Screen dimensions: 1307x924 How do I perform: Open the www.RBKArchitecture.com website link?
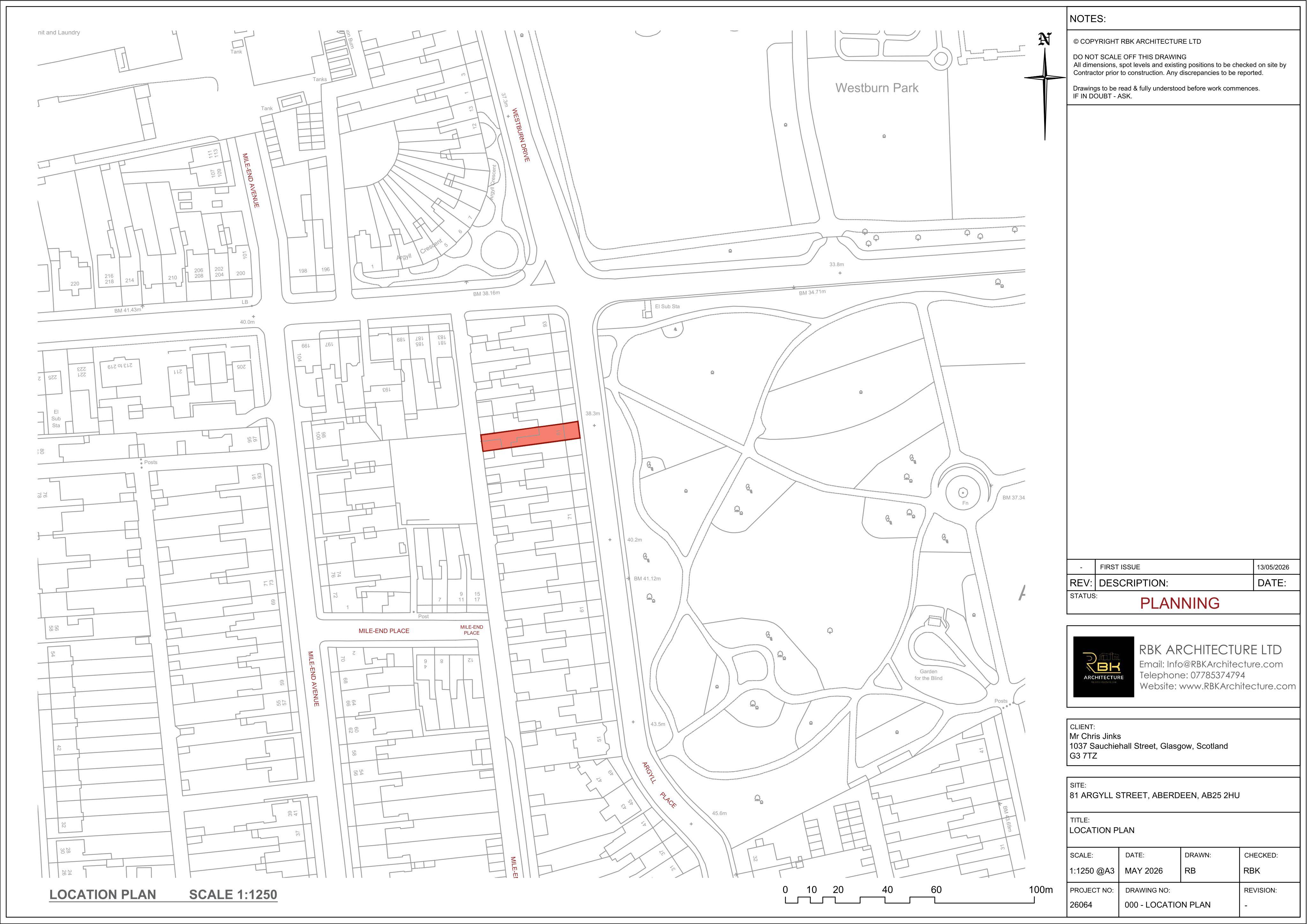coord(1237,686)
